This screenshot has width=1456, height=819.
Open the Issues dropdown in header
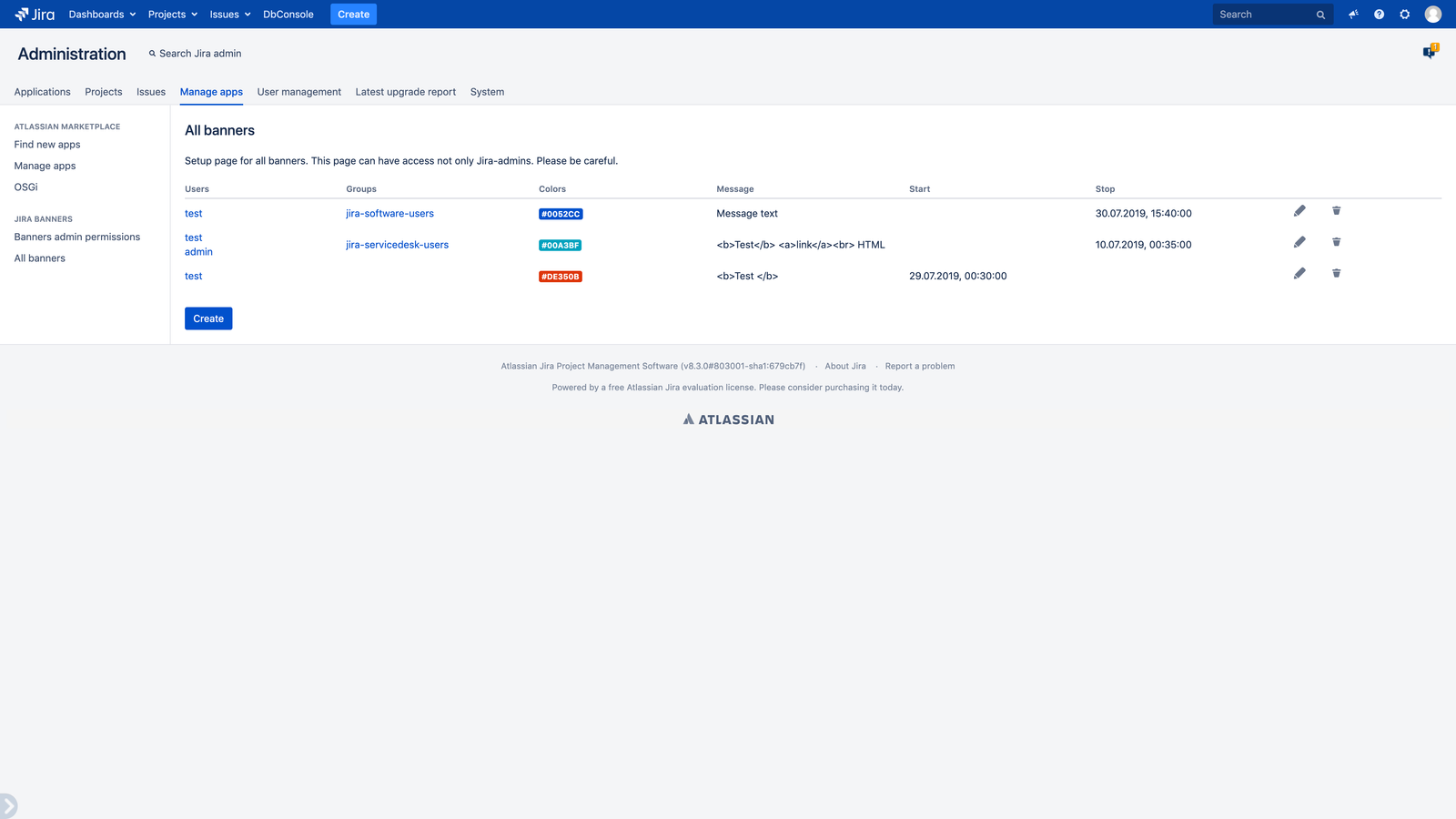click(x=230, y=15)
